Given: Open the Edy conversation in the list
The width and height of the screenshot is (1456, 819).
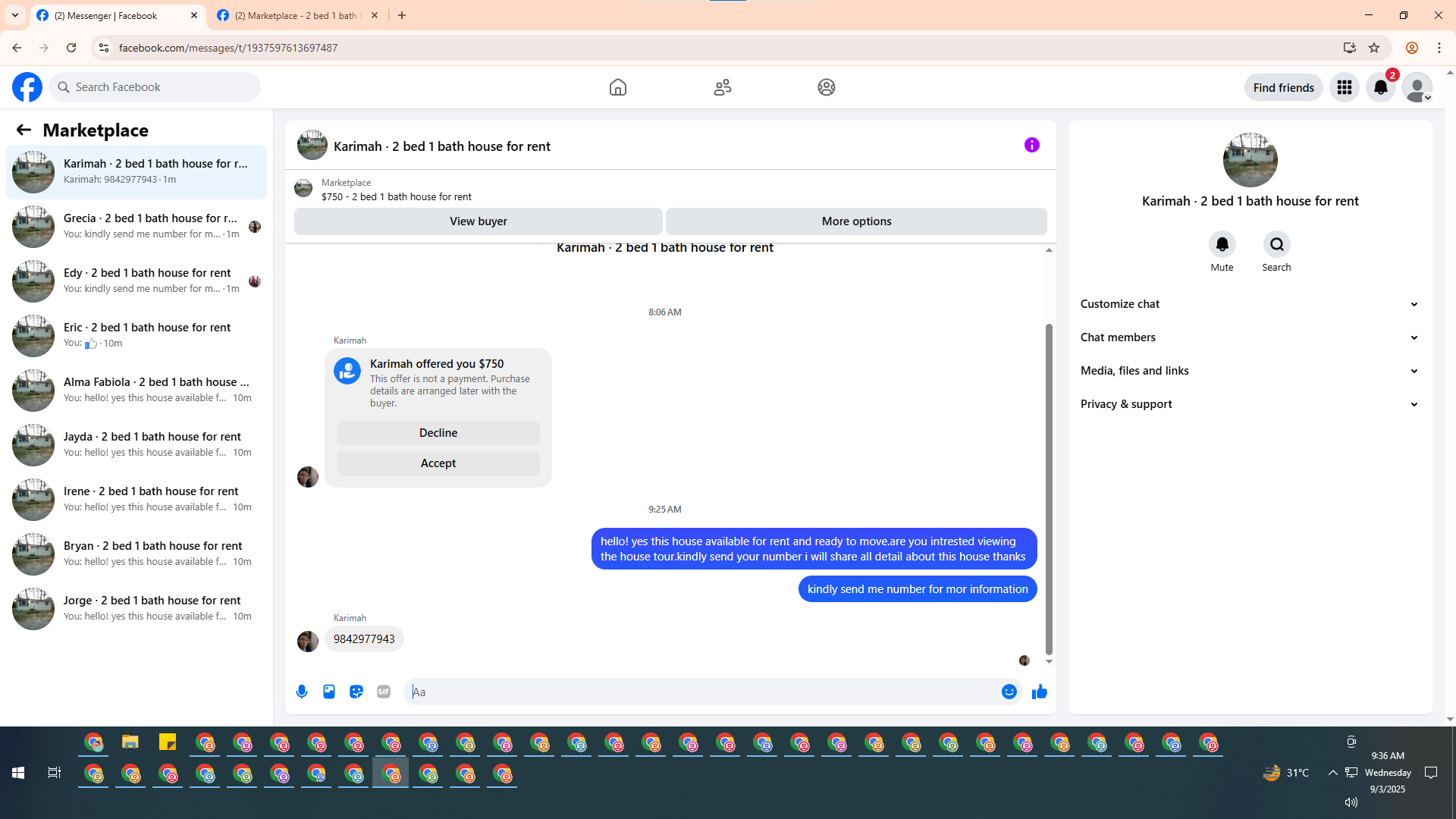Looking at the screenshot, I should pyautogui.click(x=136, y=281).
